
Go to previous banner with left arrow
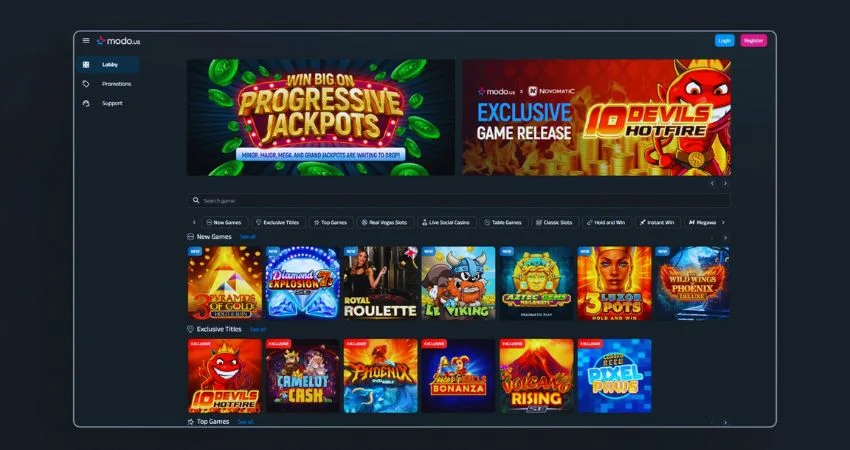point(712,183)
